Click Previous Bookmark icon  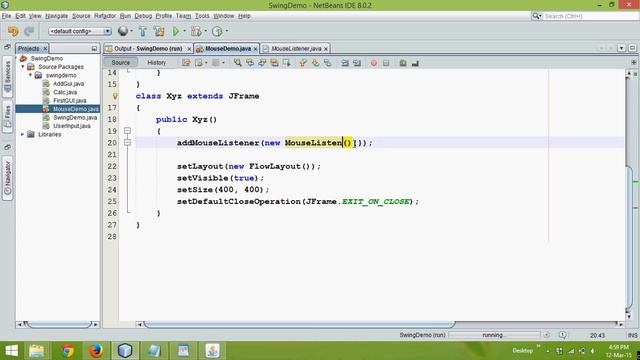coord(303,63)
